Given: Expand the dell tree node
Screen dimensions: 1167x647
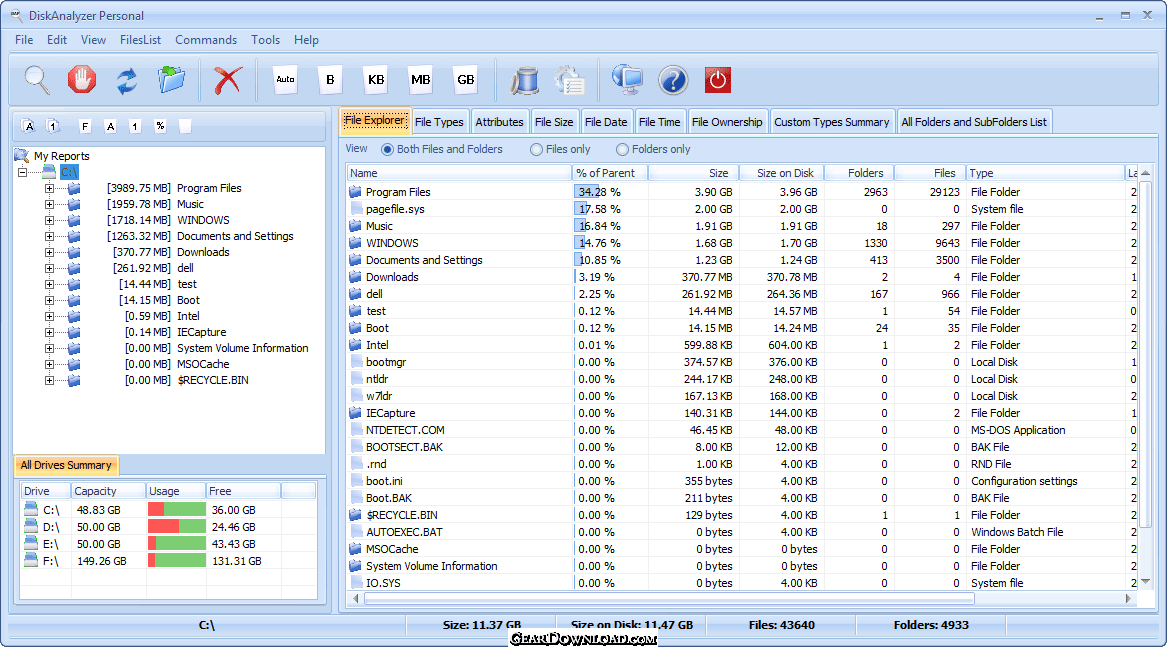Looking at the screenshot, I should coord(49,268).
